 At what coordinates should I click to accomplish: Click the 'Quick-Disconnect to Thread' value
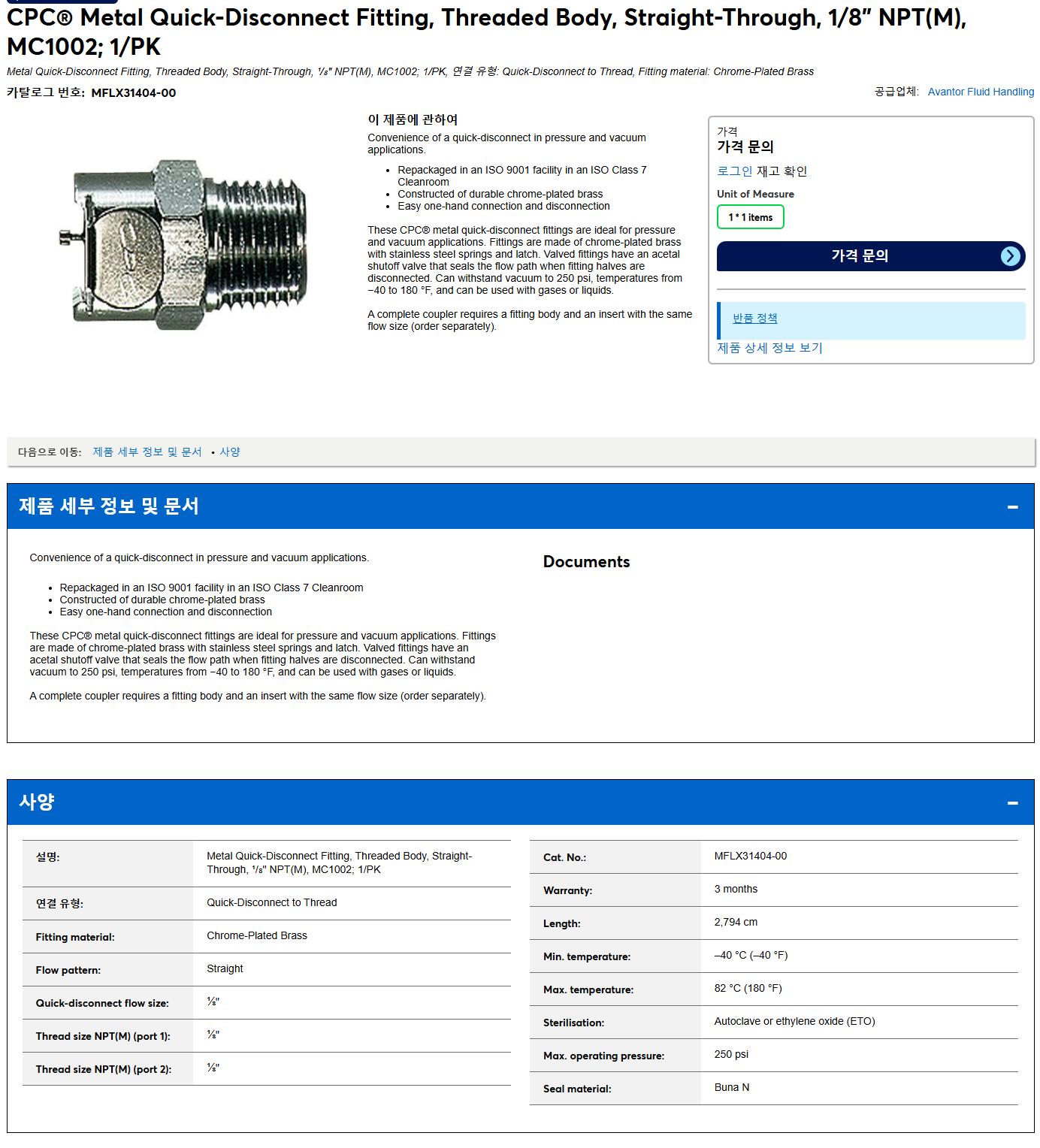272,902
